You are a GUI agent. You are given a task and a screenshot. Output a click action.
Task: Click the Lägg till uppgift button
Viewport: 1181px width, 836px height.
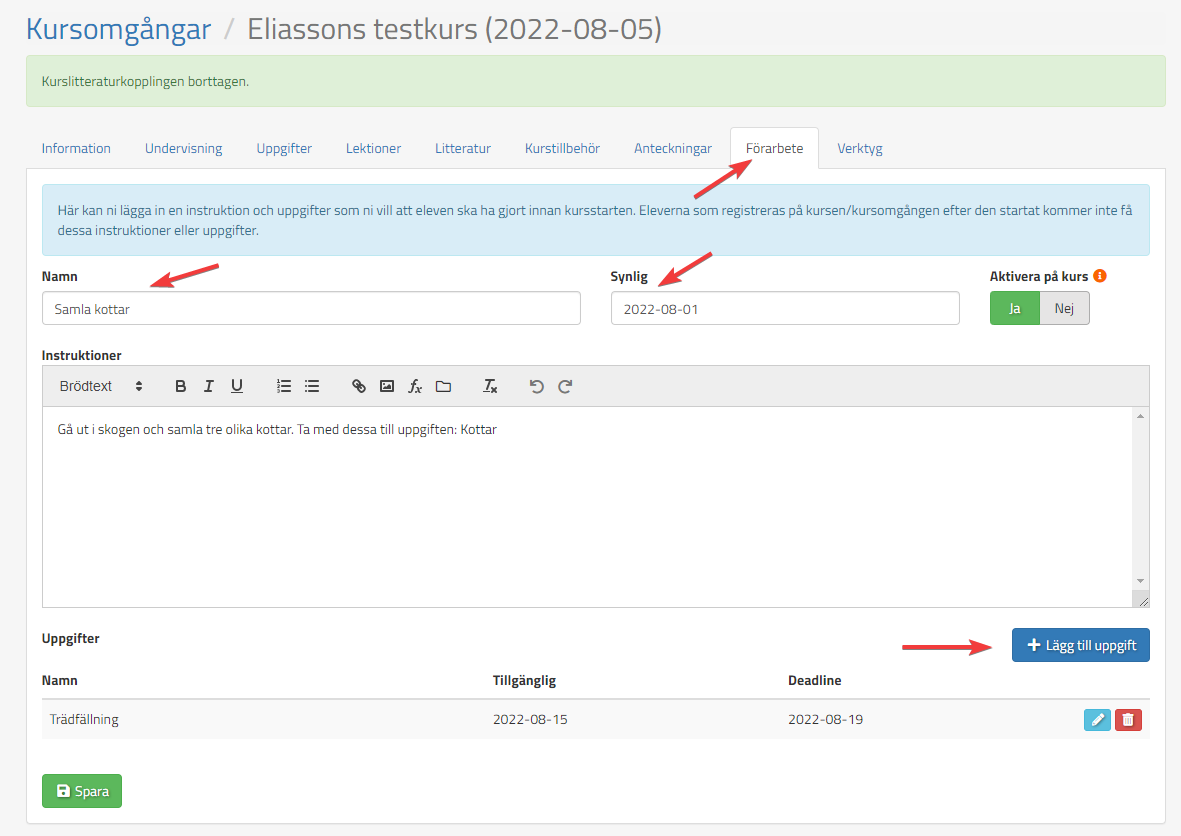[x=1080, y=645]
